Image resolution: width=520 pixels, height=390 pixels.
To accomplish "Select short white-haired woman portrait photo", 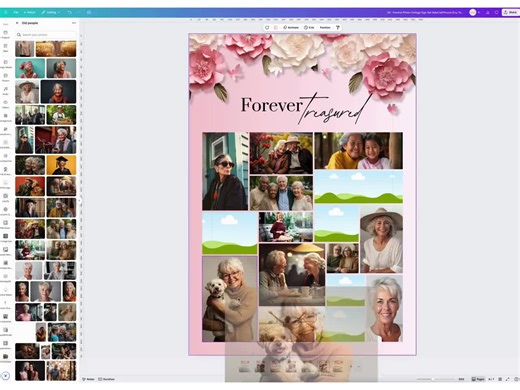I will [x=384, y=308].
